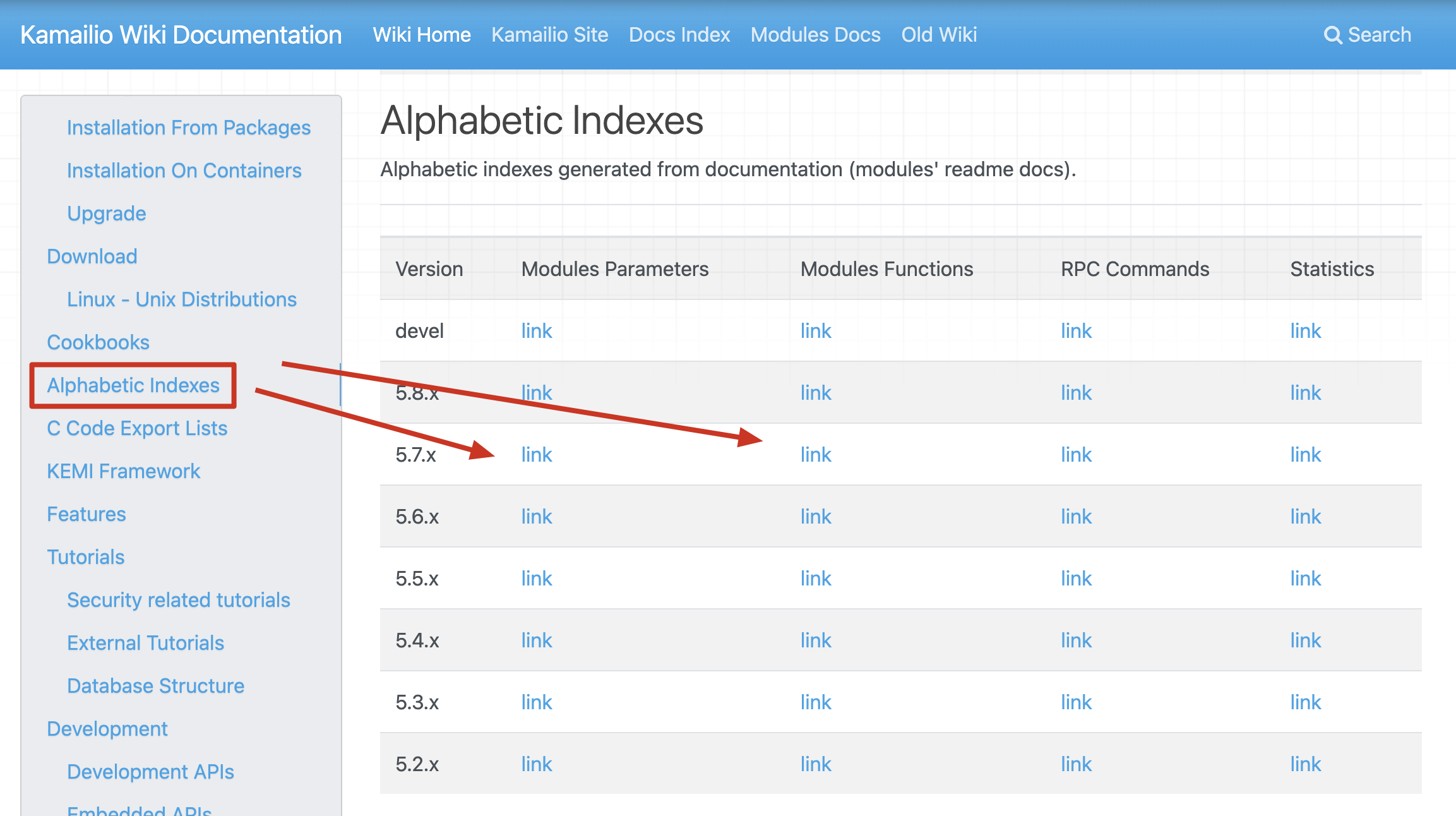Go to Wiki Home in navbar
1456x816 pixels.
[422, 35]
